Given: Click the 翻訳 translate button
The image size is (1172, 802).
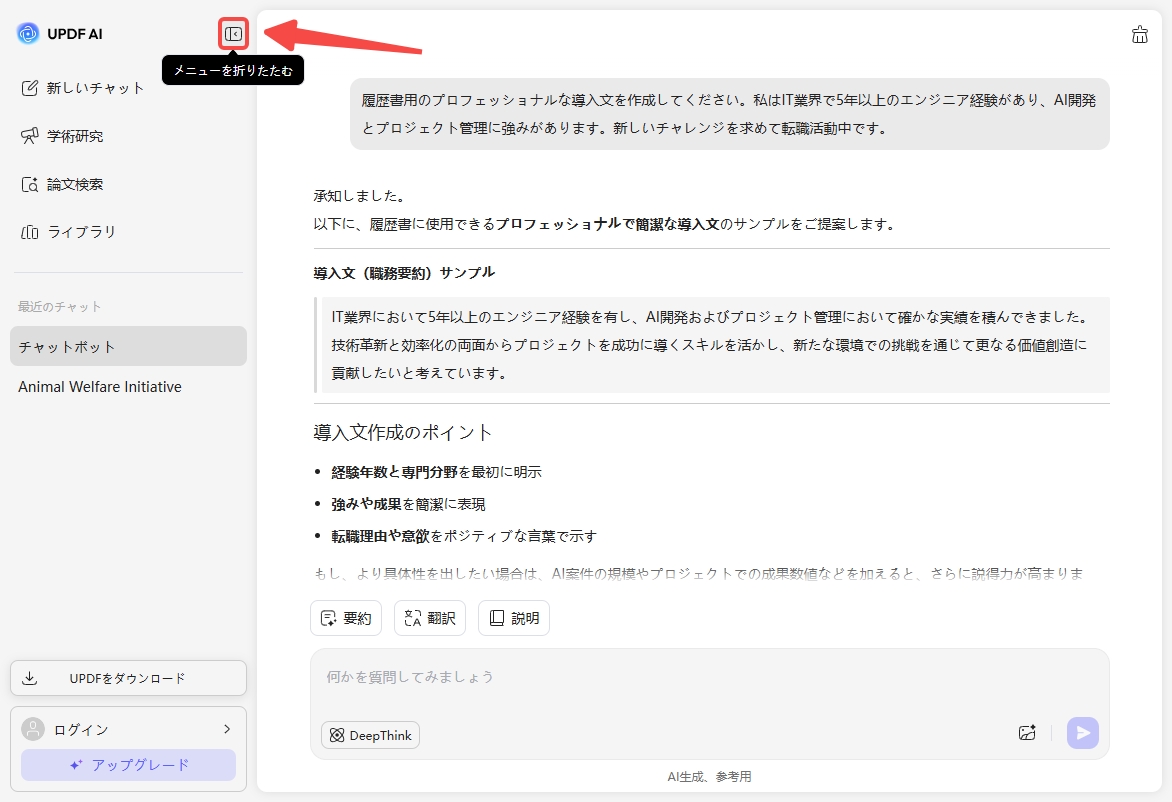Looking at the screenshot, I should 430,618.
